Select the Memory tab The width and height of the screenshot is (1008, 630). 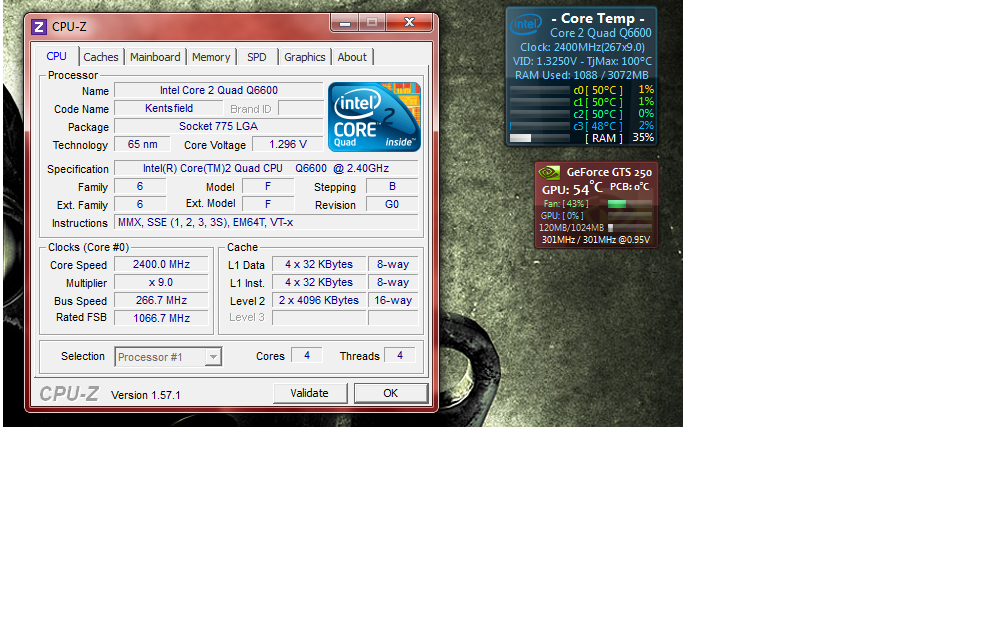point(211,57)
